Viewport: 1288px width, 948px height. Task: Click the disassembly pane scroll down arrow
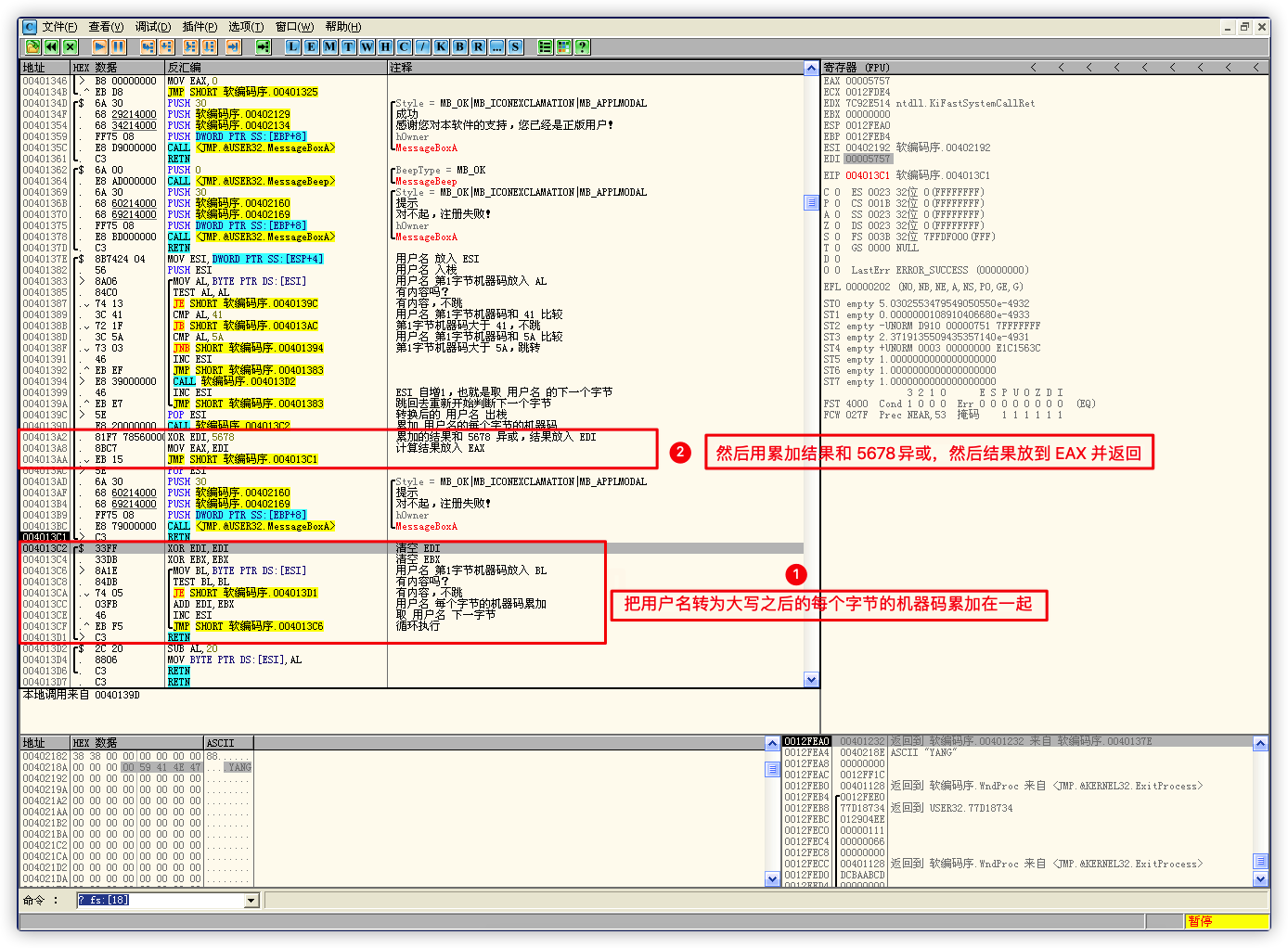coord(812,680)
